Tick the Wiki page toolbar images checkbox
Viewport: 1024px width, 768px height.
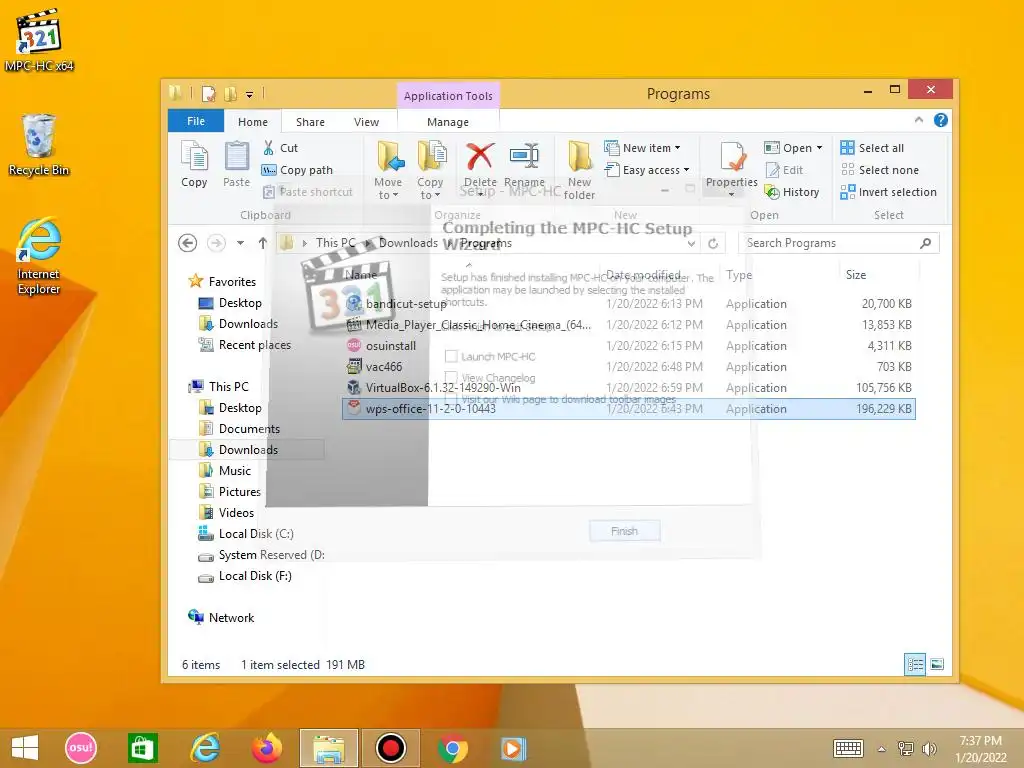pyautogui.click(x=451, y=398)
